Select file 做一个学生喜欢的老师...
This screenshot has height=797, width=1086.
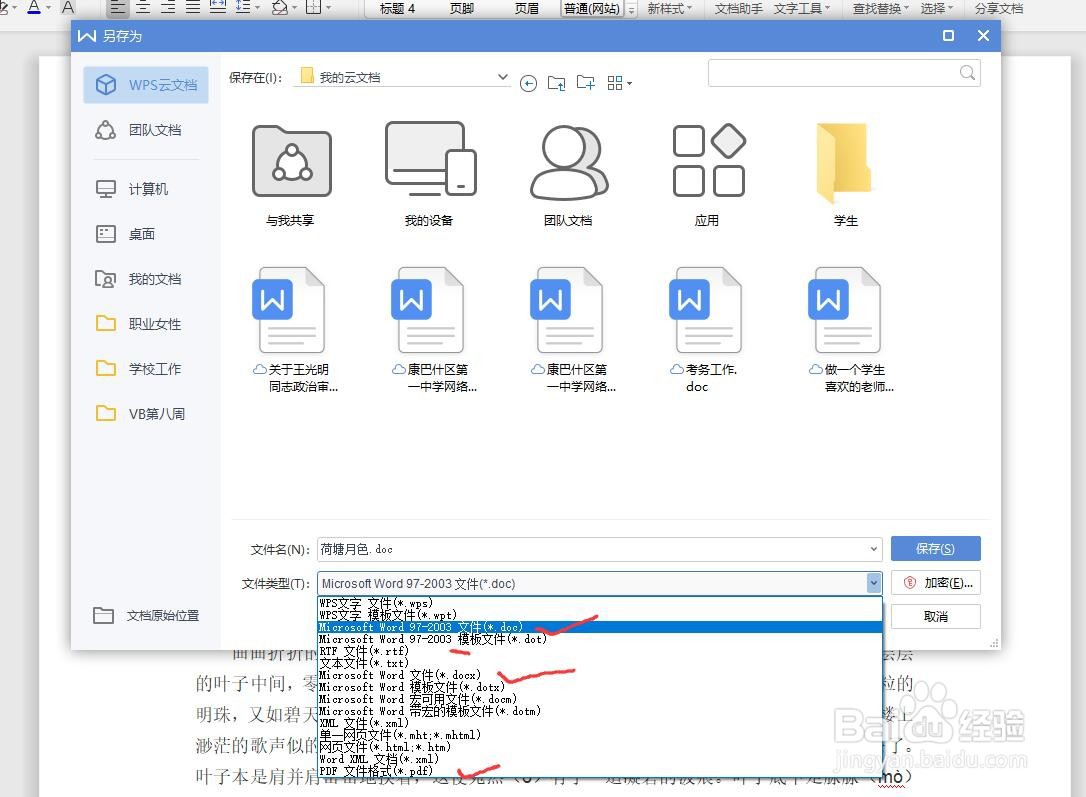pyautogui.click(x=850, y=331)
